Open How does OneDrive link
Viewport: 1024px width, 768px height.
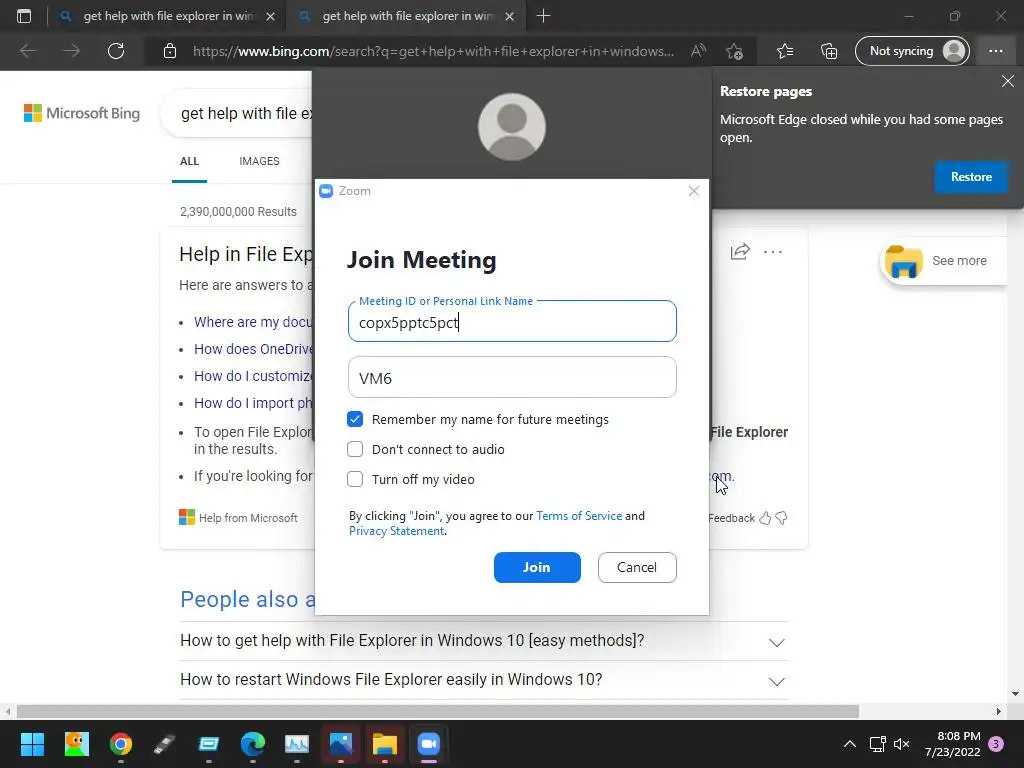click(253, 349)
